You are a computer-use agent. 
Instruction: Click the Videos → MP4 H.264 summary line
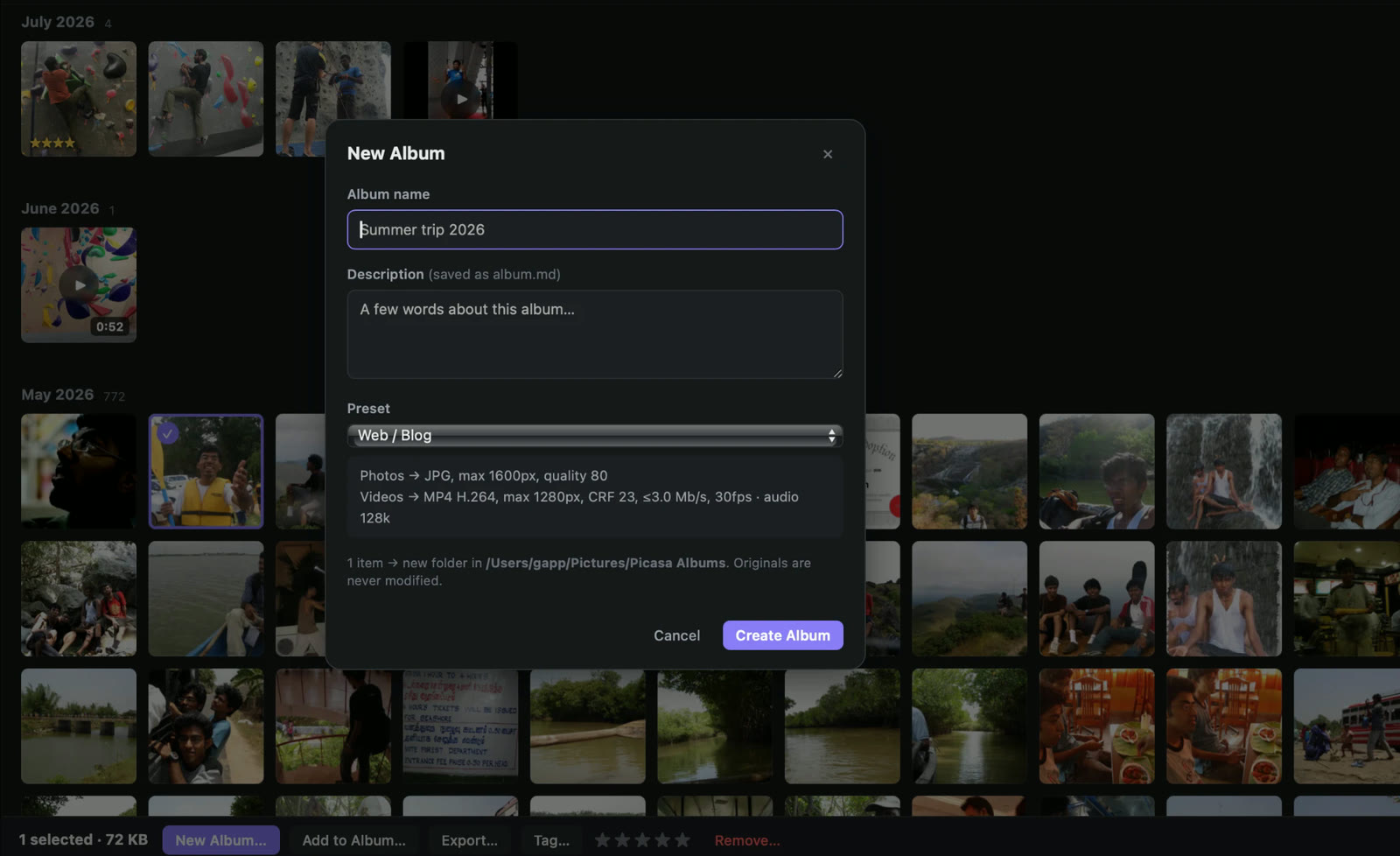click(x=579, y=508)
